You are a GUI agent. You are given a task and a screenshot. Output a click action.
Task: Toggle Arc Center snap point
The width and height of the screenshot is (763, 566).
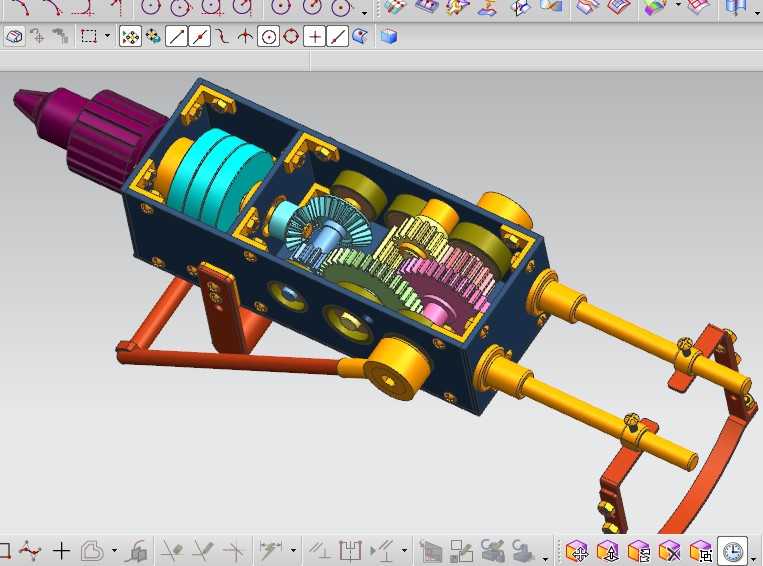point(268,37)
